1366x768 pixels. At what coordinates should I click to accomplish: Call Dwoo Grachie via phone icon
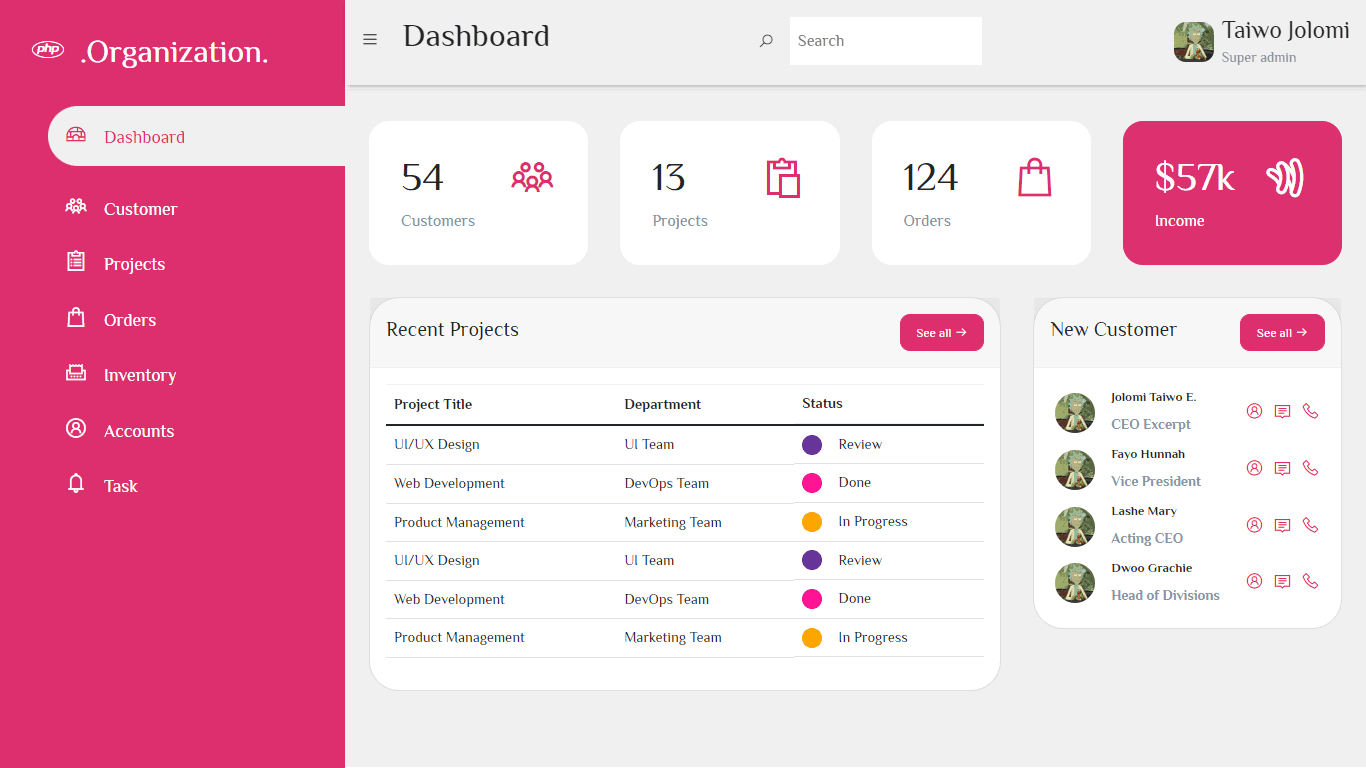point(1311,581)
